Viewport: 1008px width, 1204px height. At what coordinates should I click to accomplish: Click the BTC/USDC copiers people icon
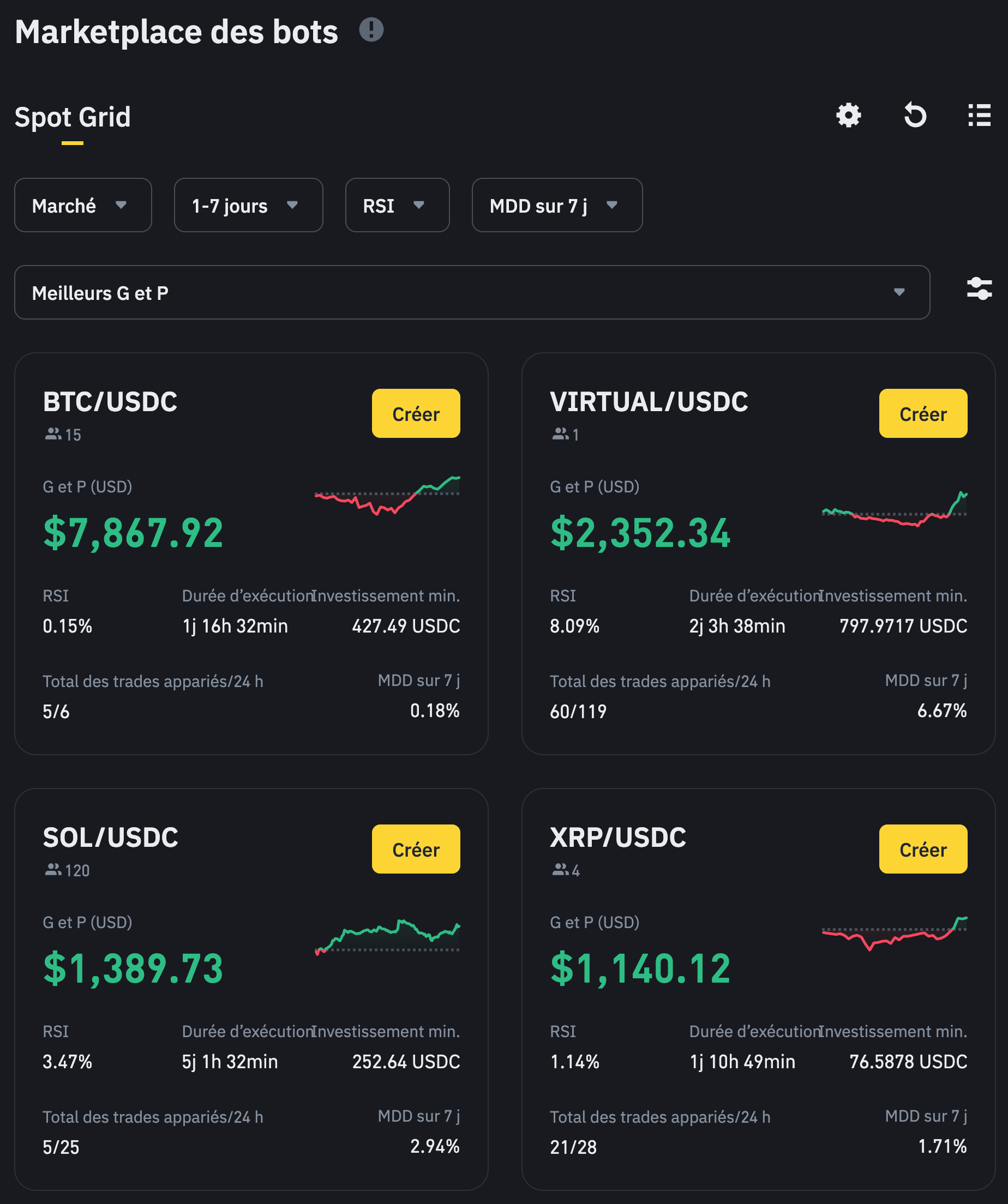click(53, 434)
